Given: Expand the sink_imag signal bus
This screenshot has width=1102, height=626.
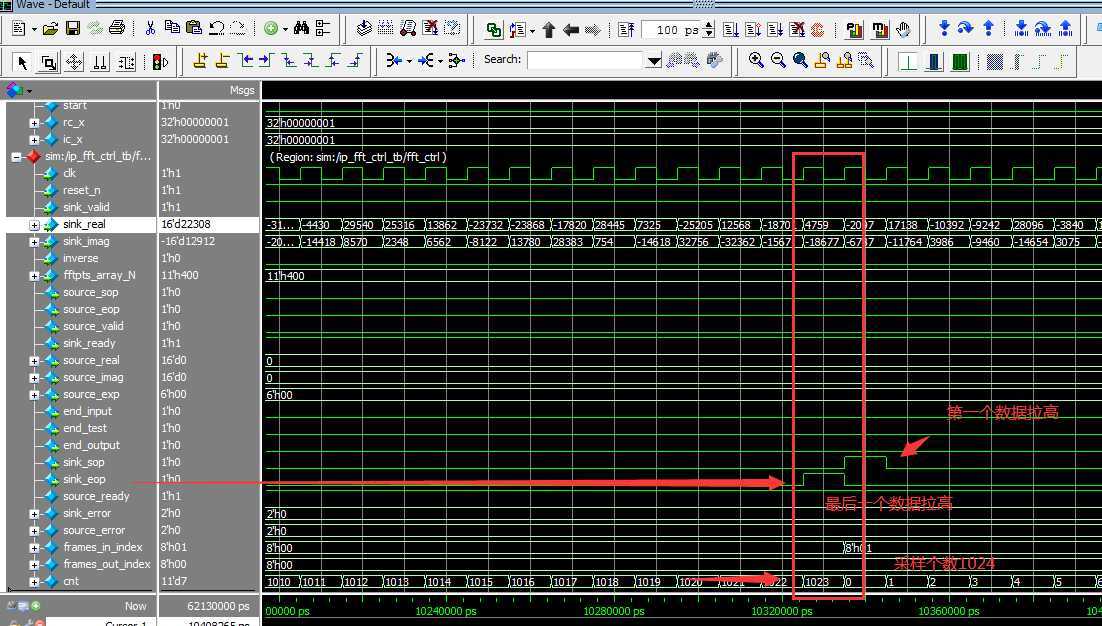Looking at the screenshot, I should pyautogui.click(x=34, y=242).
